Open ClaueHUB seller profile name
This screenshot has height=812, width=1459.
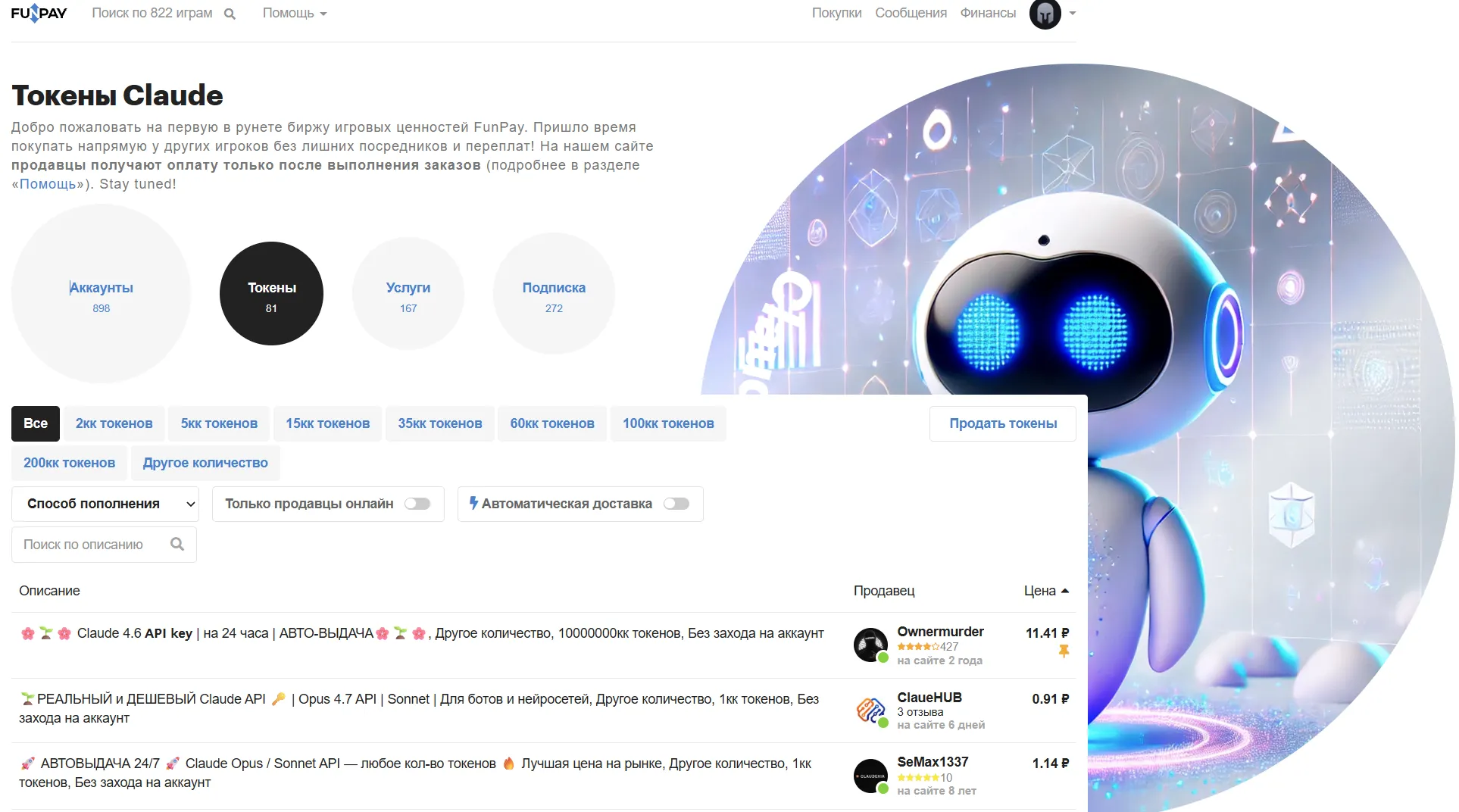[929, 698]
